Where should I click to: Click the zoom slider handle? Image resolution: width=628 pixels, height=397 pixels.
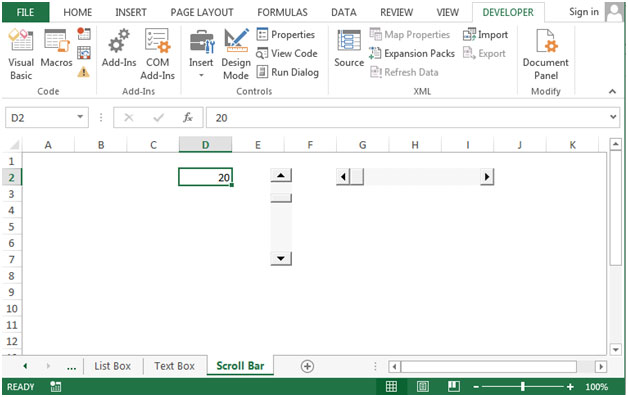523,387
